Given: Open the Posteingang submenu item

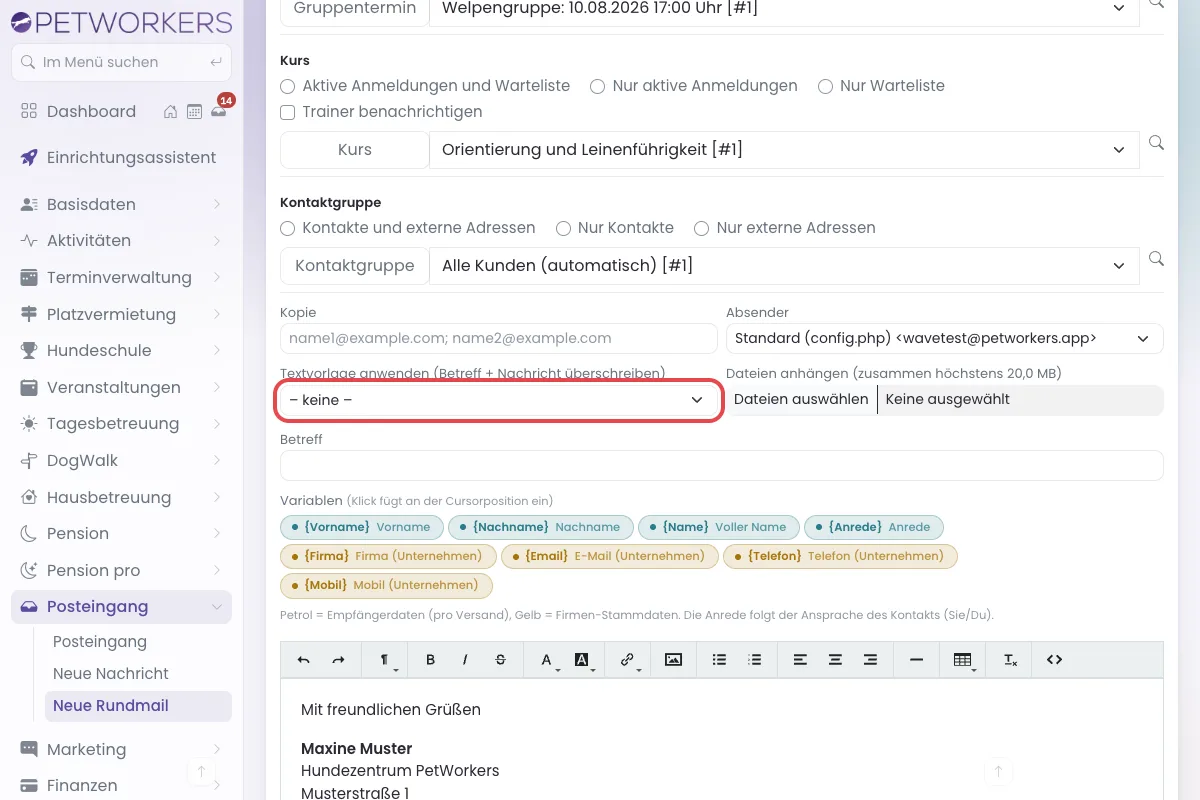Looking at the screenshot, I should coord(100,641).
